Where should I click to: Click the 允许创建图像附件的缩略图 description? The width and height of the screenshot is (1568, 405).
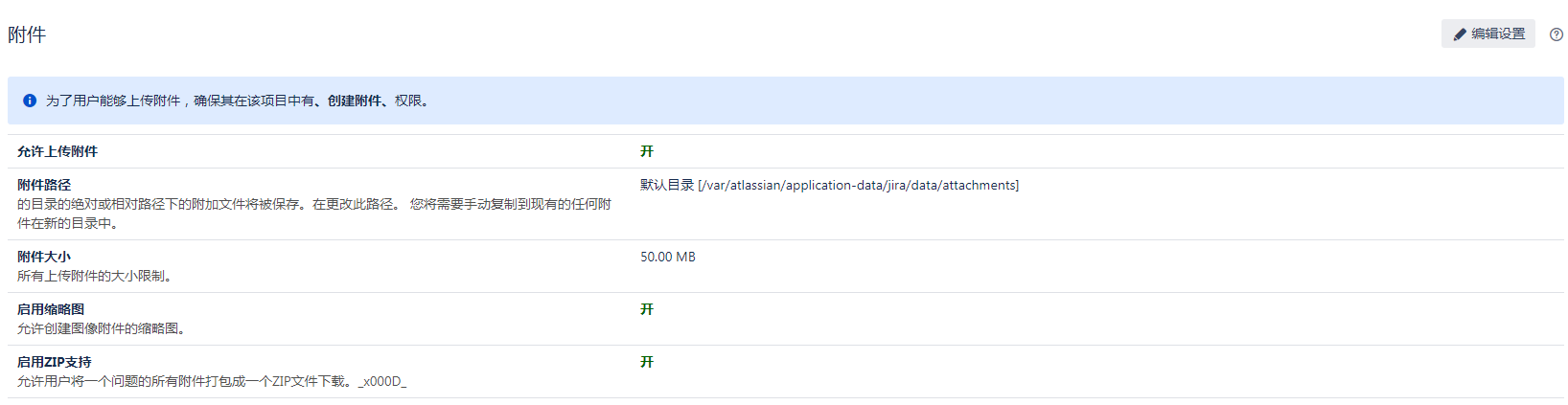pyautogui.click(x=102, y=328)
